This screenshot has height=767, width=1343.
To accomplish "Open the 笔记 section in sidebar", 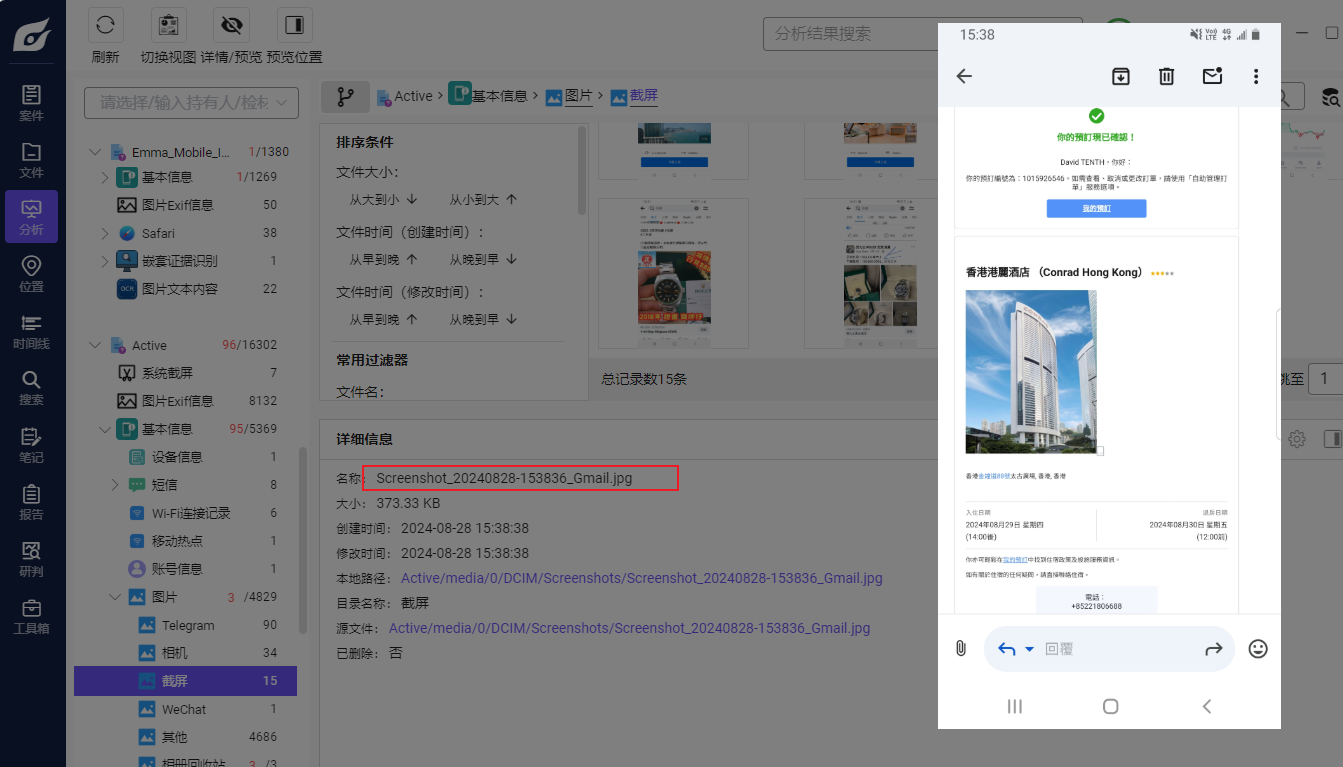I will (32, 445).
